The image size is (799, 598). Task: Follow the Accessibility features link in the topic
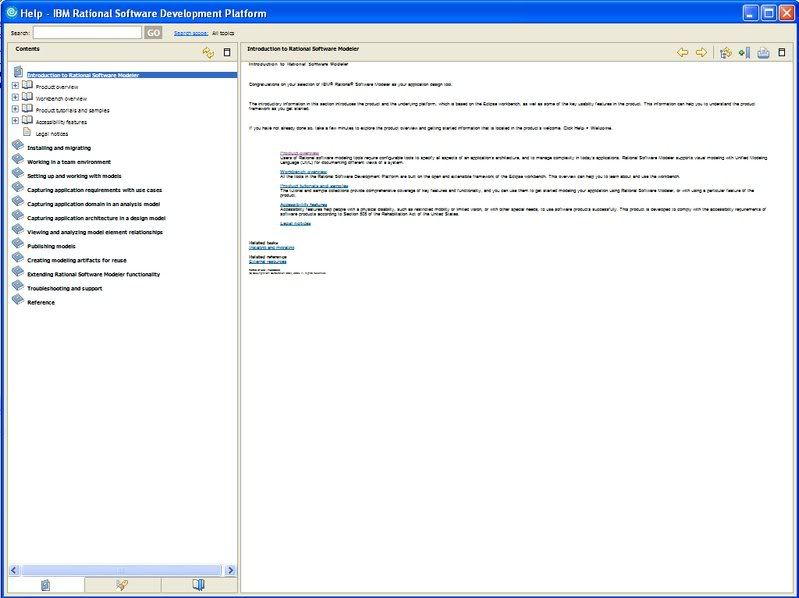pos(304,204)
